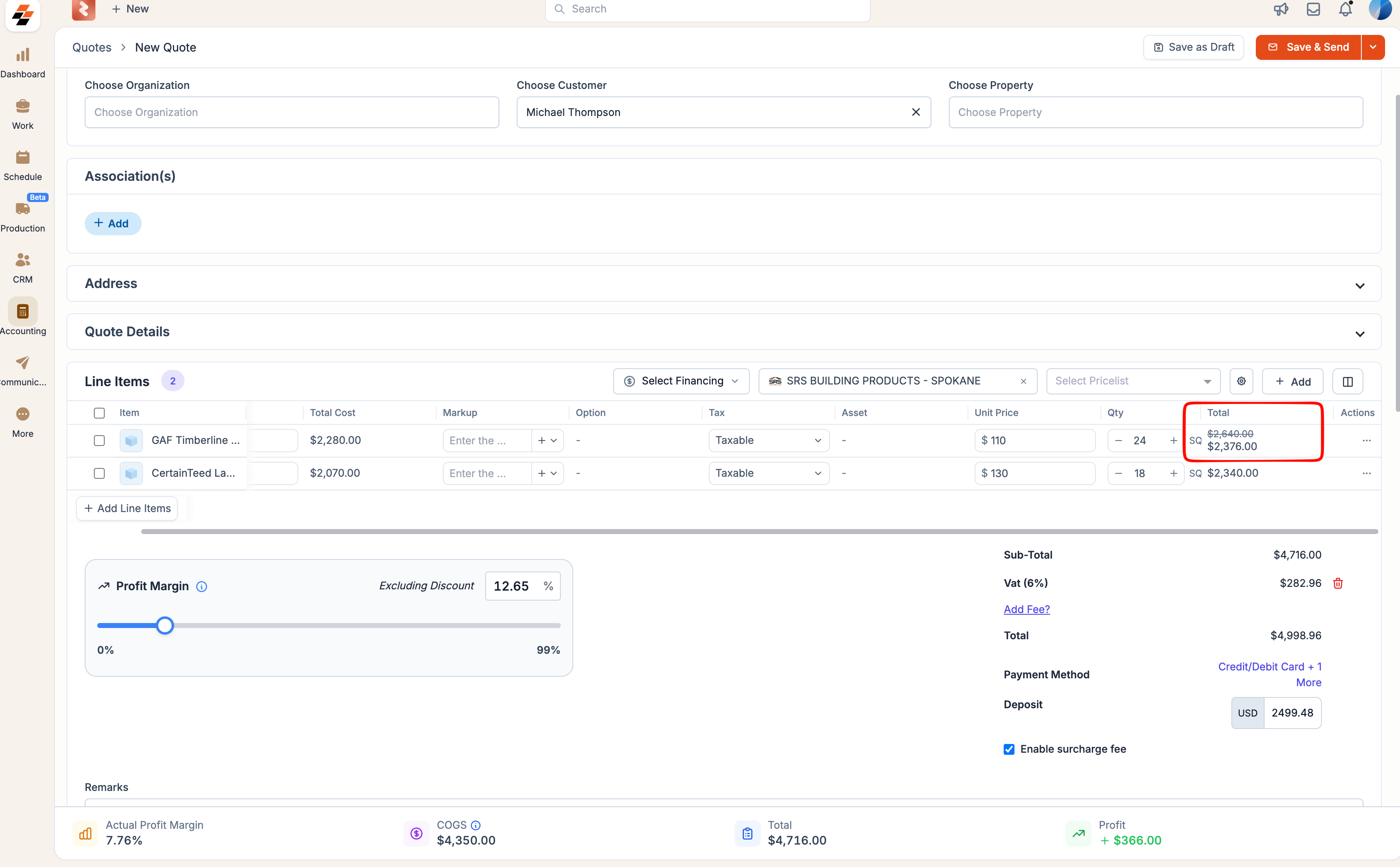Click the announcements megaphone icon
The height and width of the screenshot is (867, 1400).
pyautogui.click(x=1281, y=9)
